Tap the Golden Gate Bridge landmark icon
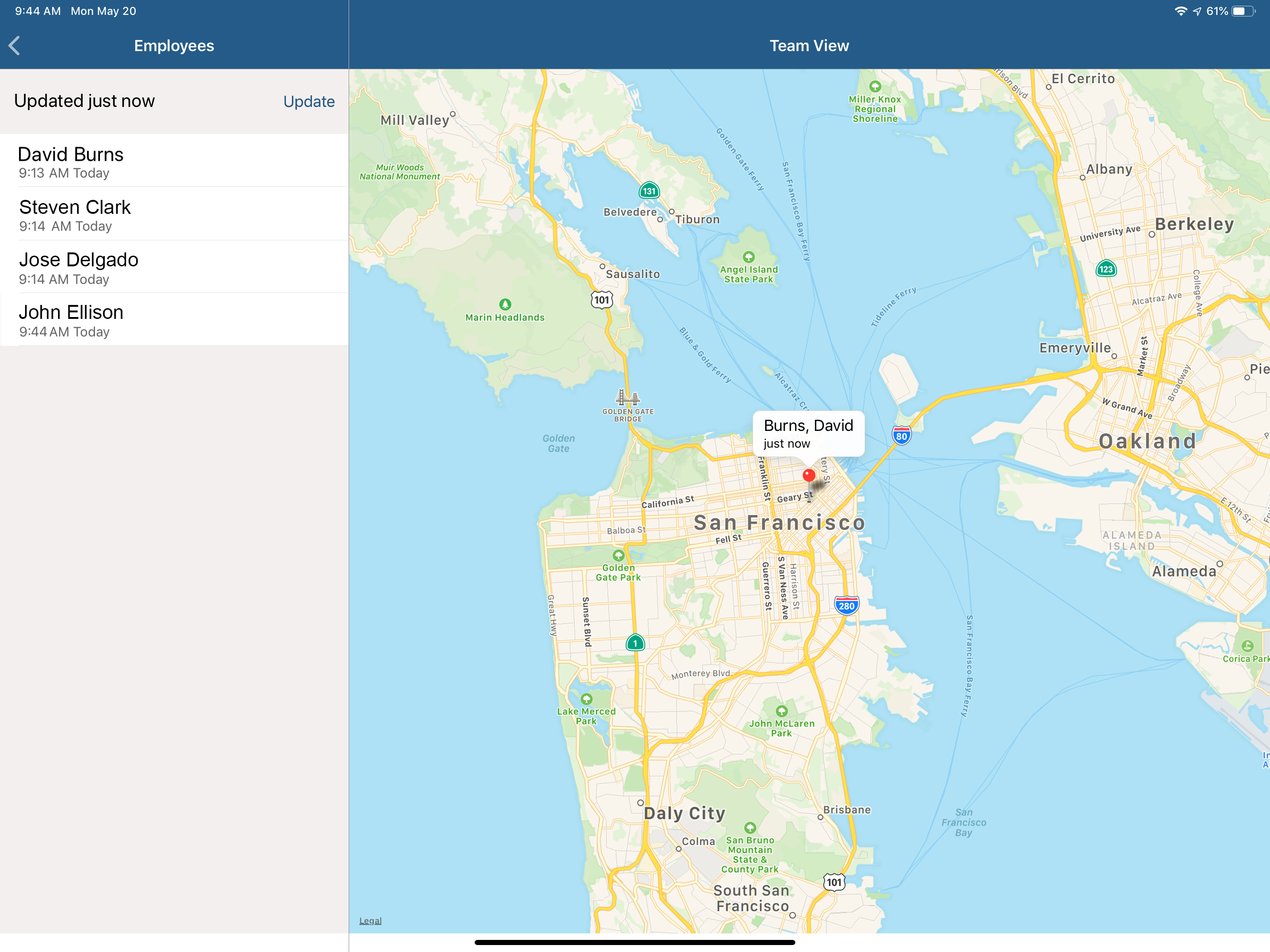 click(x=628, y=397)
